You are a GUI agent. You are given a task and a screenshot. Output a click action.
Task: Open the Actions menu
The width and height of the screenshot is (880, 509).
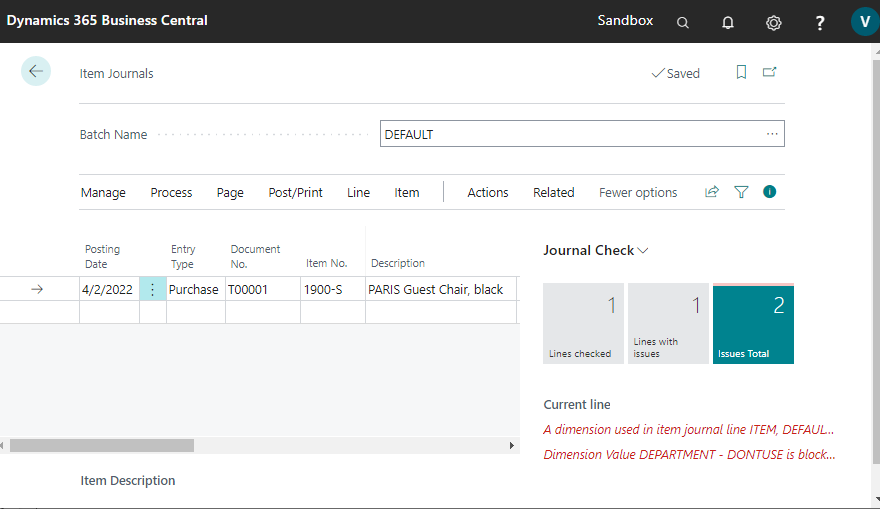488,192
